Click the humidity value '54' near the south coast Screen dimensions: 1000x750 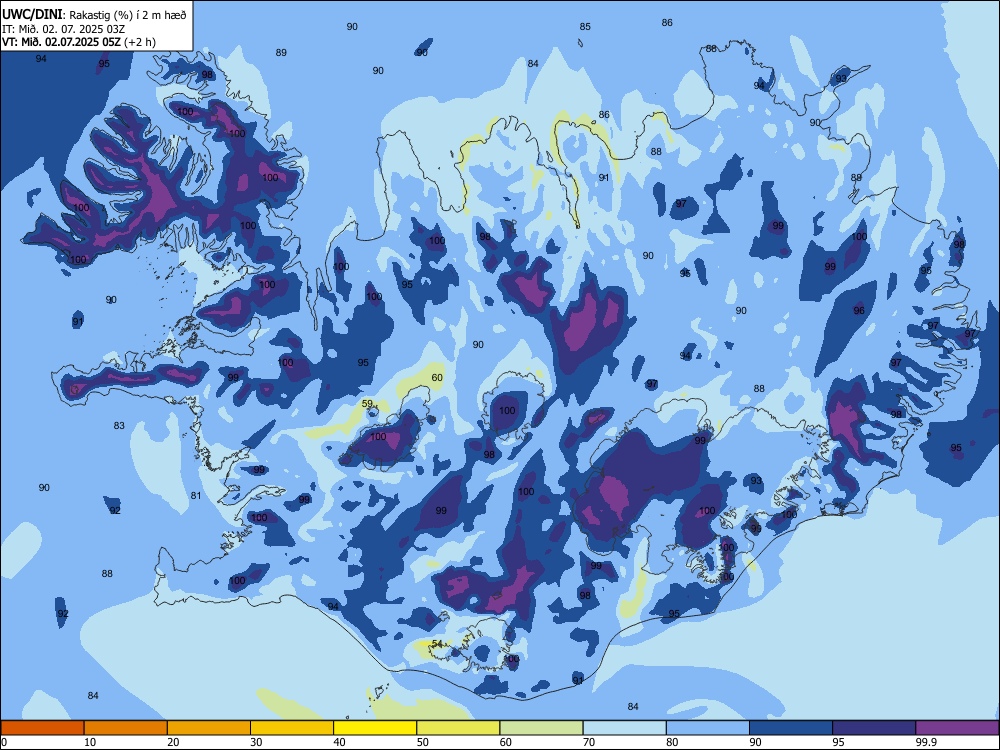[x=437, y=643]
